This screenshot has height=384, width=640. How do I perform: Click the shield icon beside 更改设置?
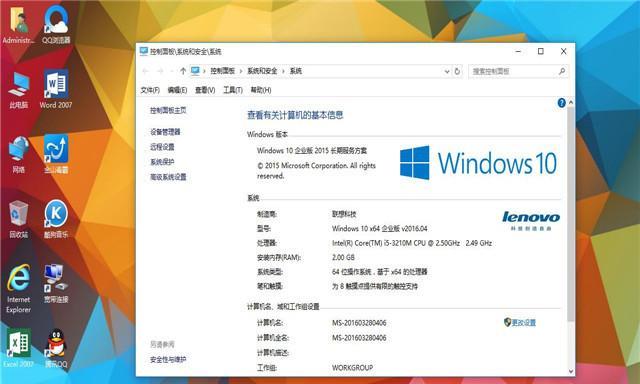tap(507, 322)
